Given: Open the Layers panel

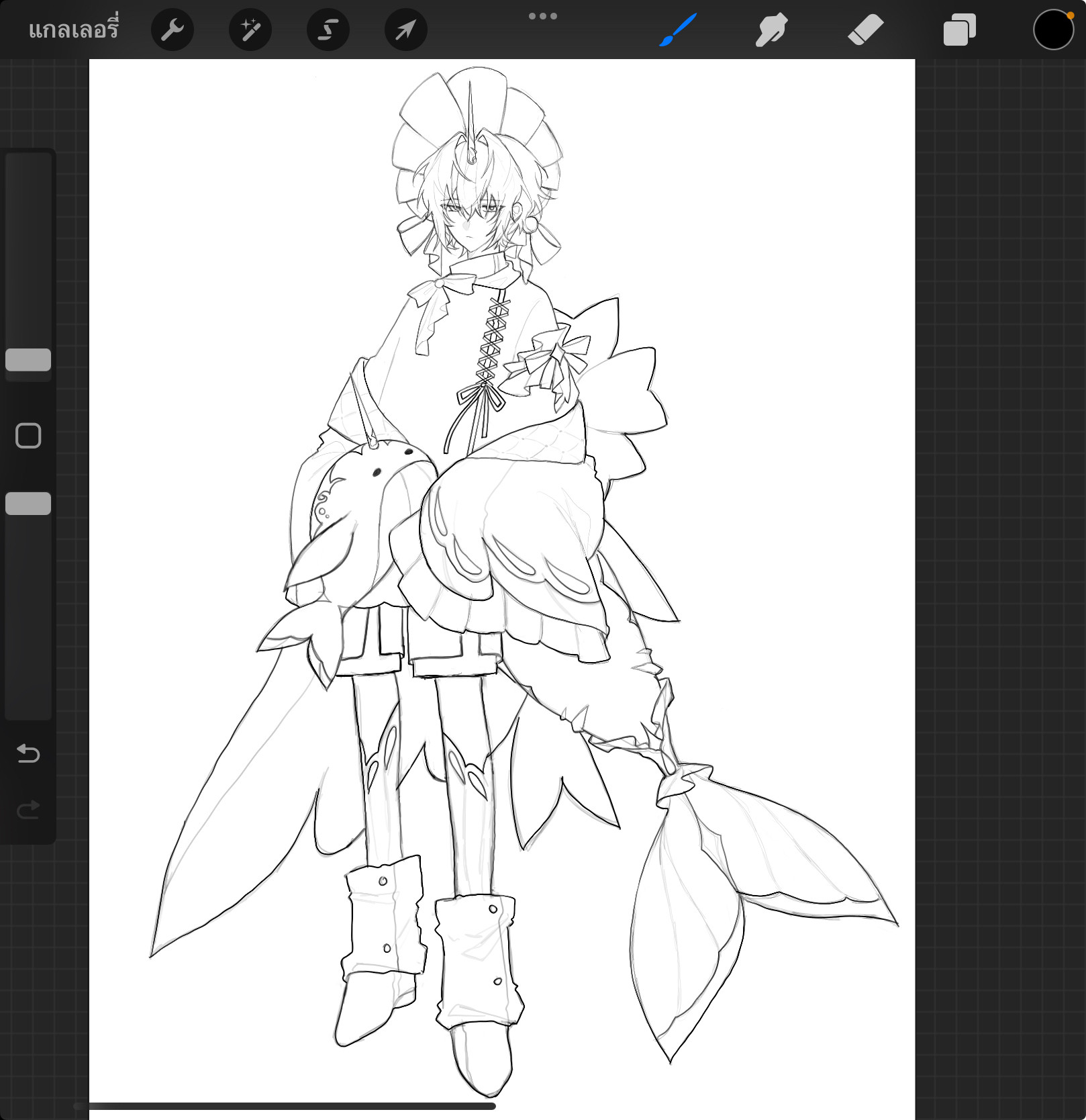Looking at the screenshot, I should 960,30.
